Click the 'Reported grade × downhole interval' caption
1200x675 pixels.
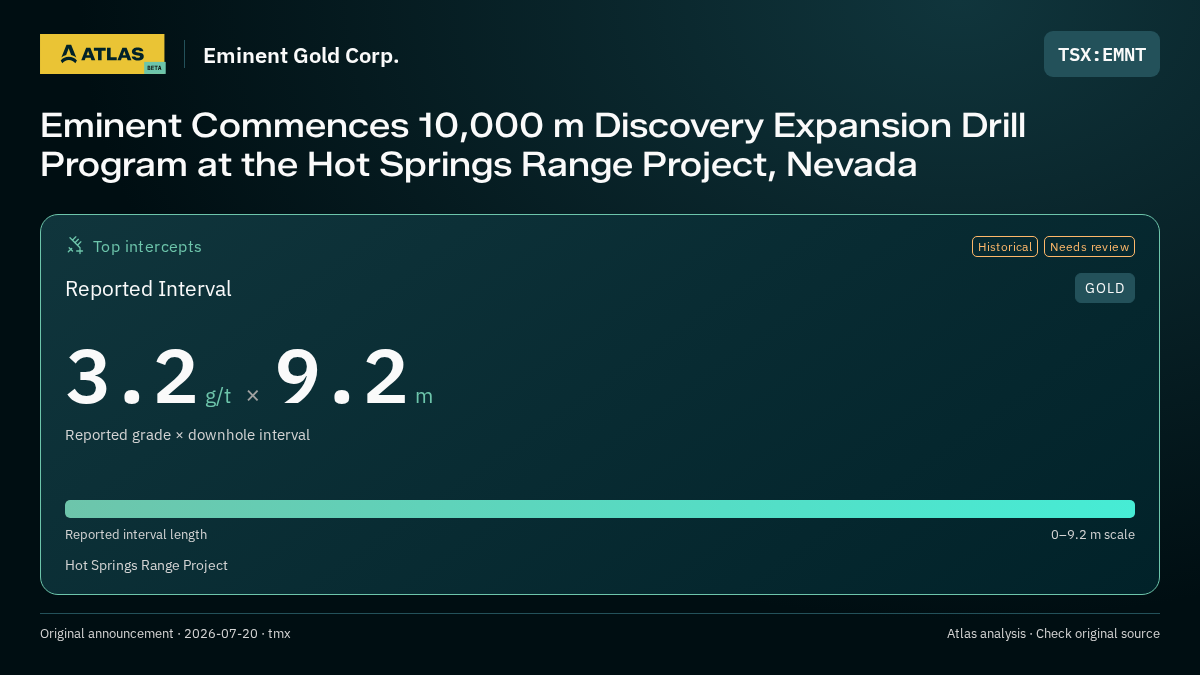click(187, 435)
